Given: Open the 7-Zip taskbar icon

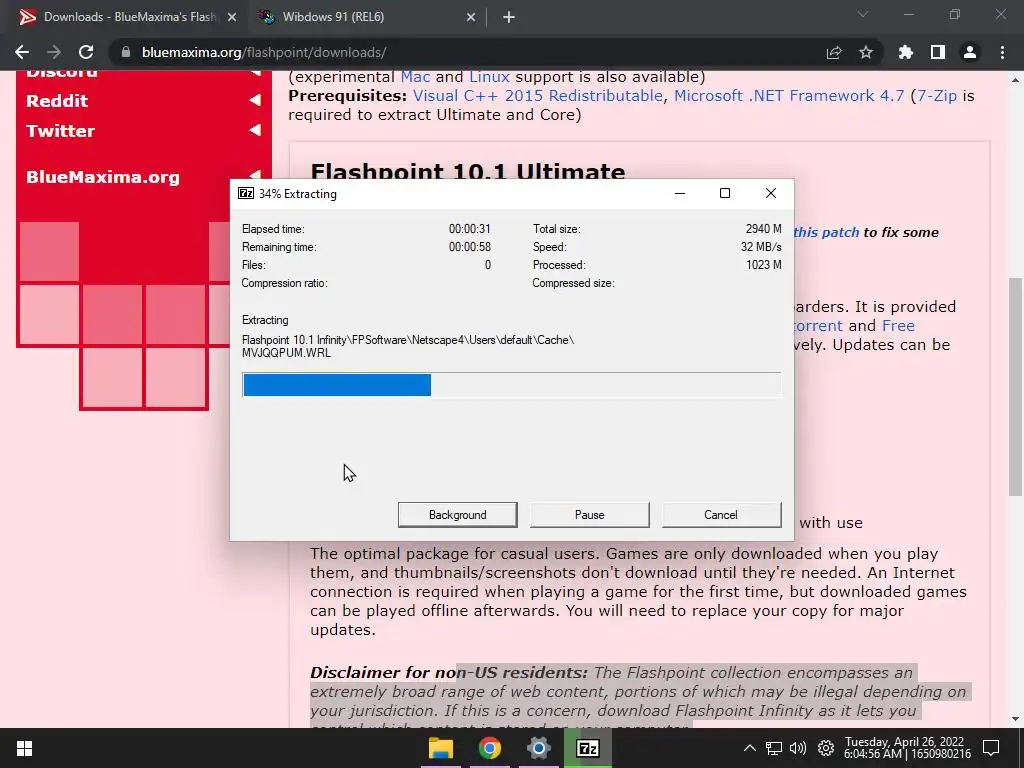Looking at the screenshot, I should tap(588, 748).
